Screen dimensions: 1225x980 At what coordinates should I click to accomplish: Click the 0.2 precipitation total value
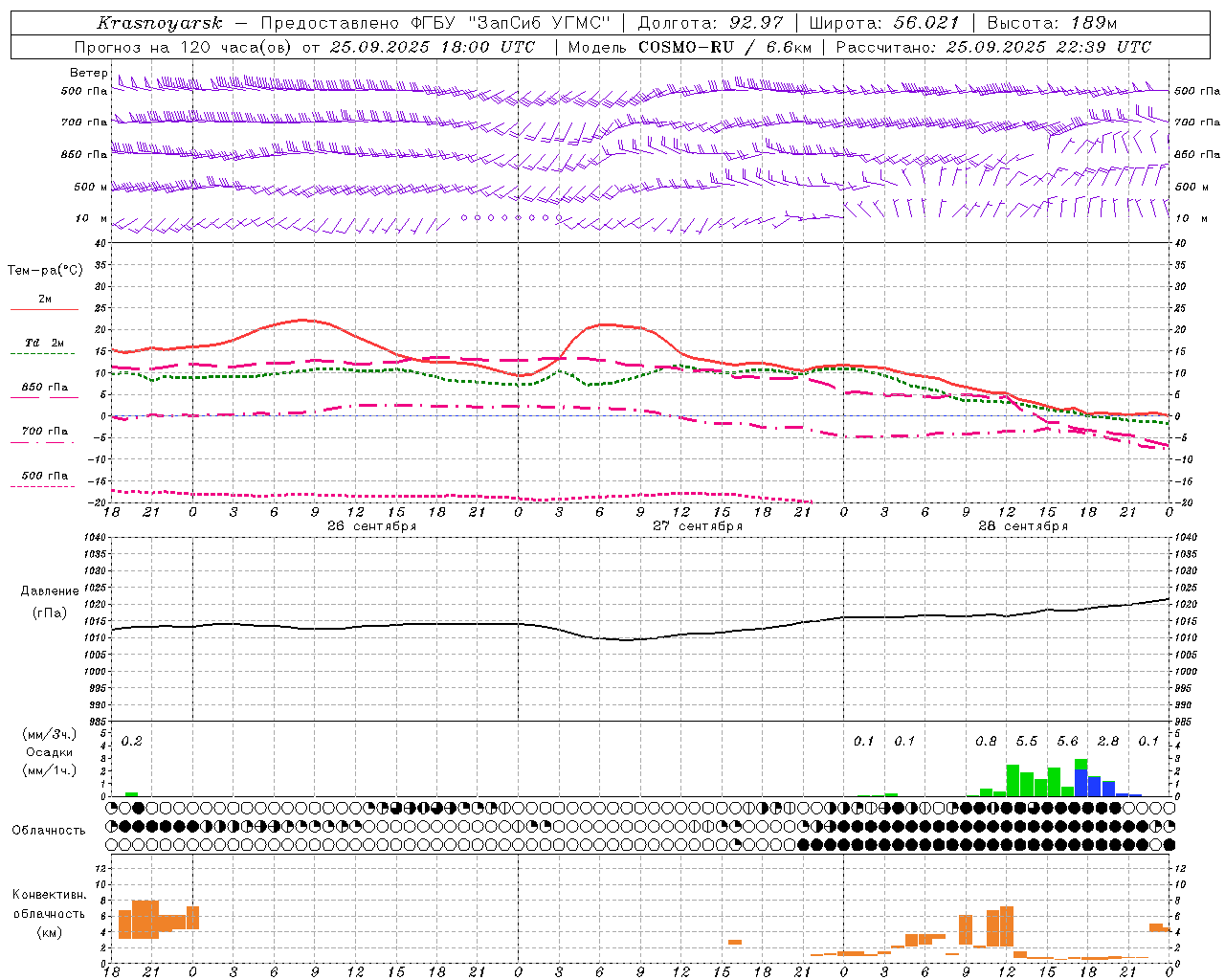[x=132, y=742]
